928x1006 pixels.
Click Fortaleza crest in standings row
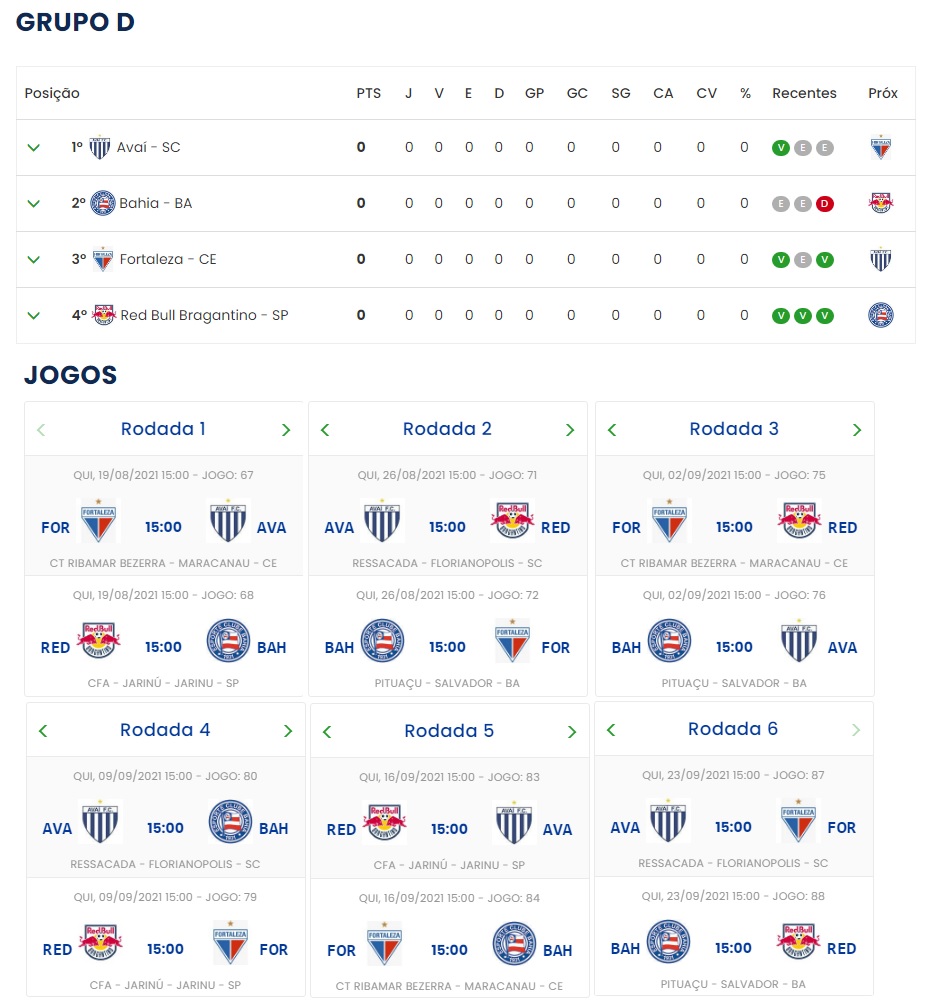tap(103, 259)
